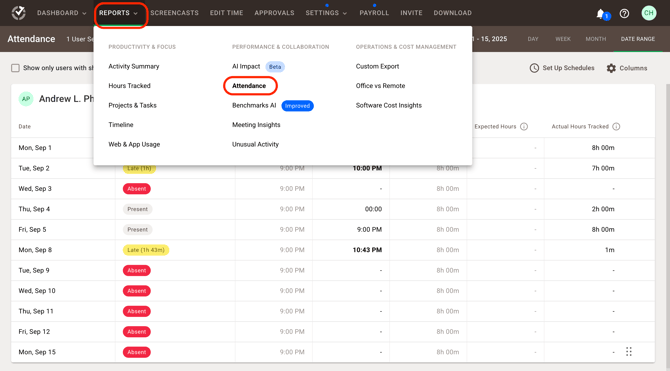Click the Absent badge for Mon, Sep 15
This screenshot has height=371, width=670.
(137, 352)
